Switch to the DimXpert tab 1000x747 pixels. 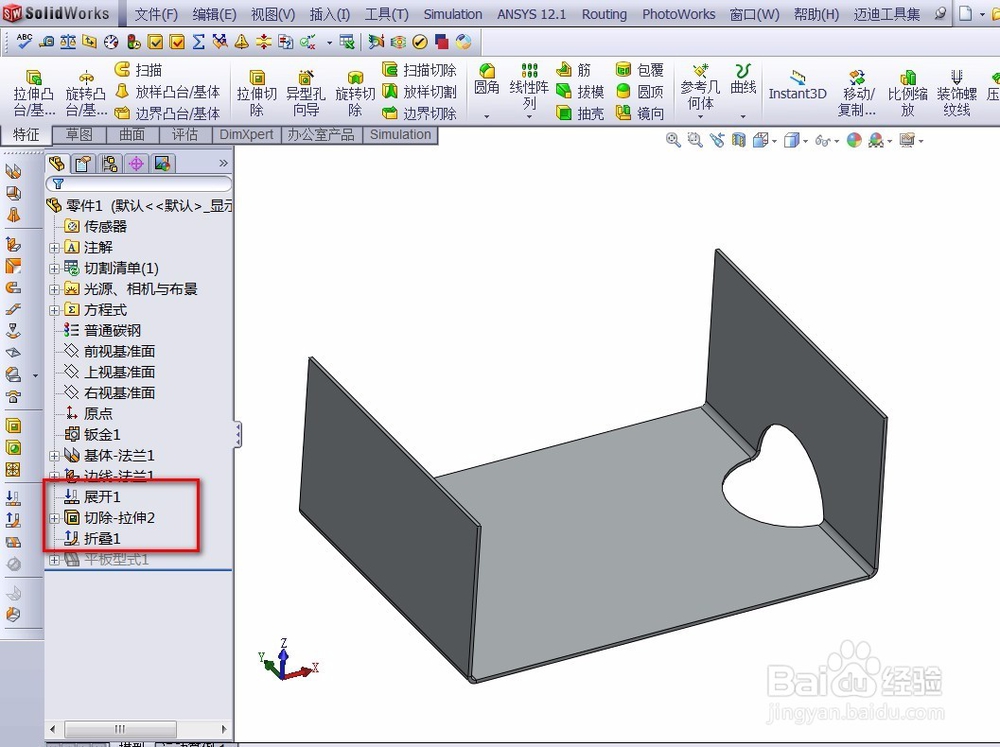click(246, 135)
